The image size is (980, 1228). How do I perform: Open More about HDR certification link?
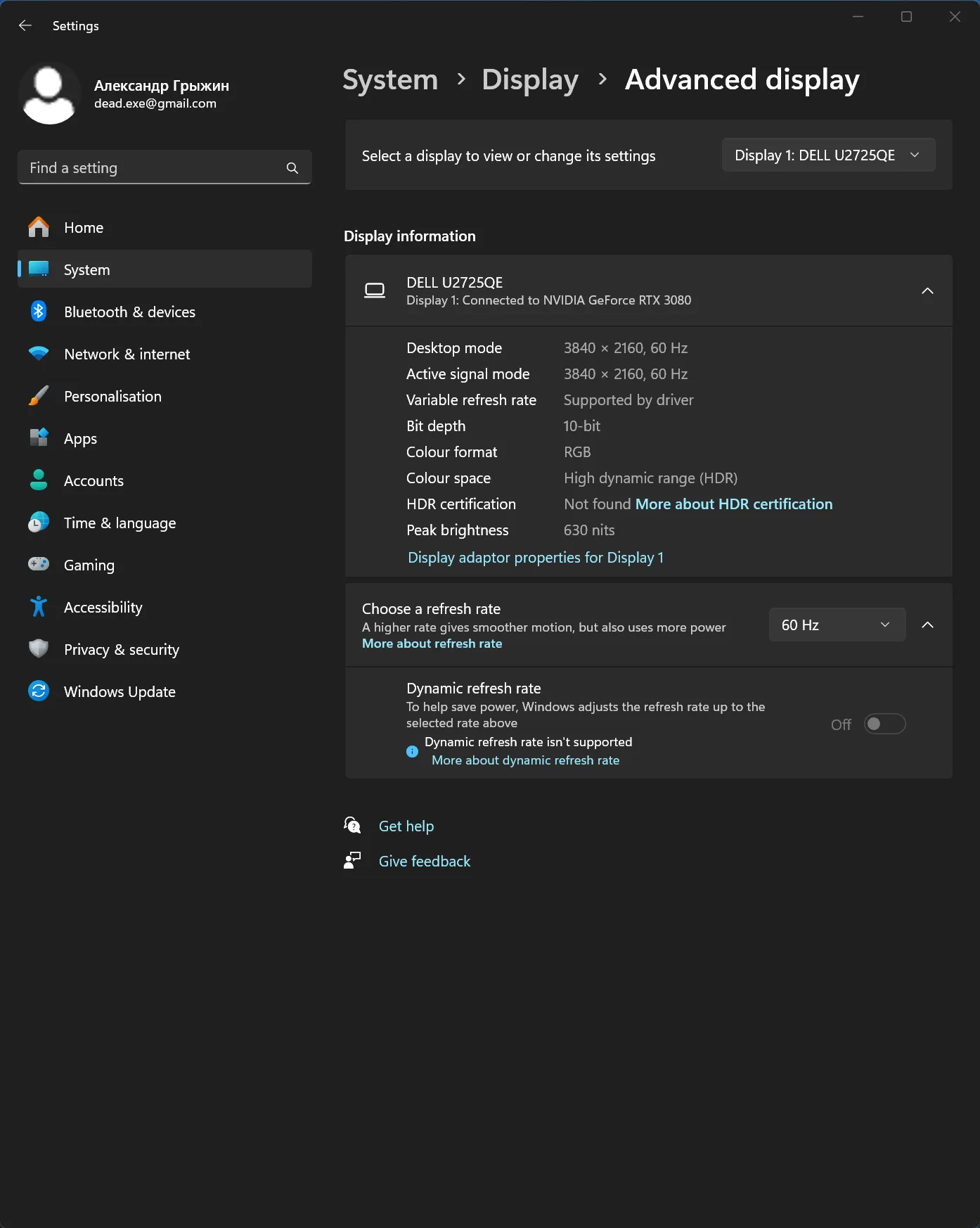point(733,504)
